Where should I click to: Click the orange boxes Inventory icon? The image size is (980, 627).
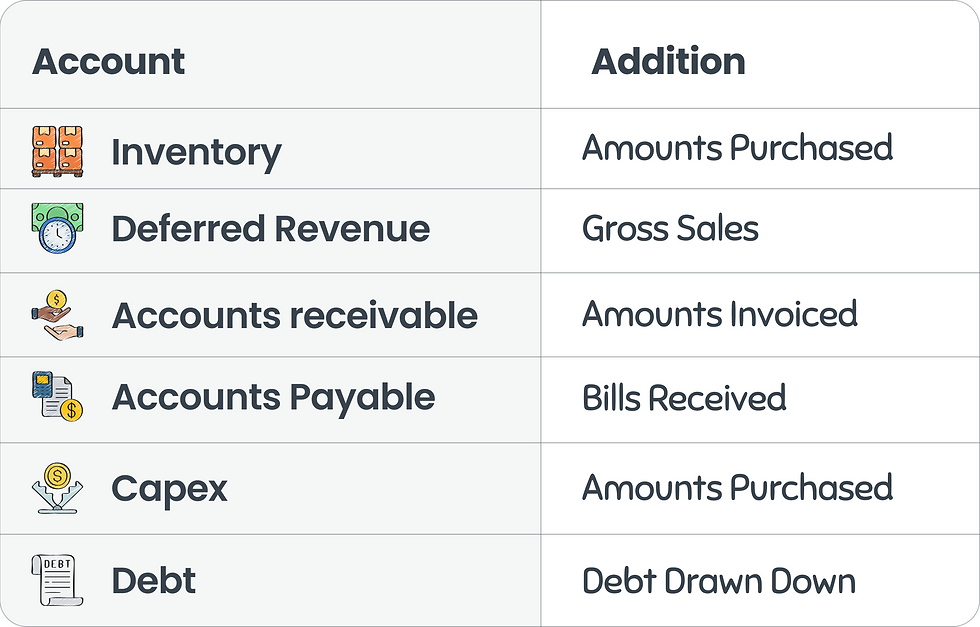tap(57, 152)
